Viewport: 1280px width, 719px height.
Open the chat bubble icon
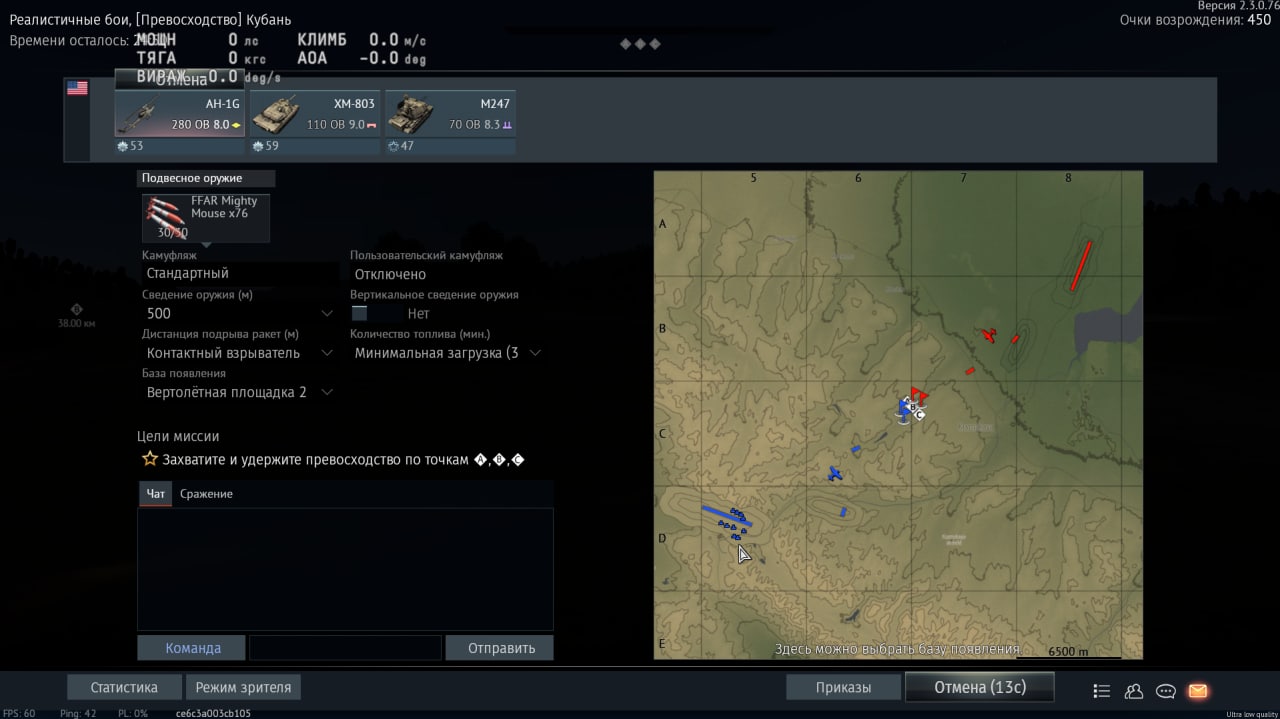click(x=1165, y=691)
